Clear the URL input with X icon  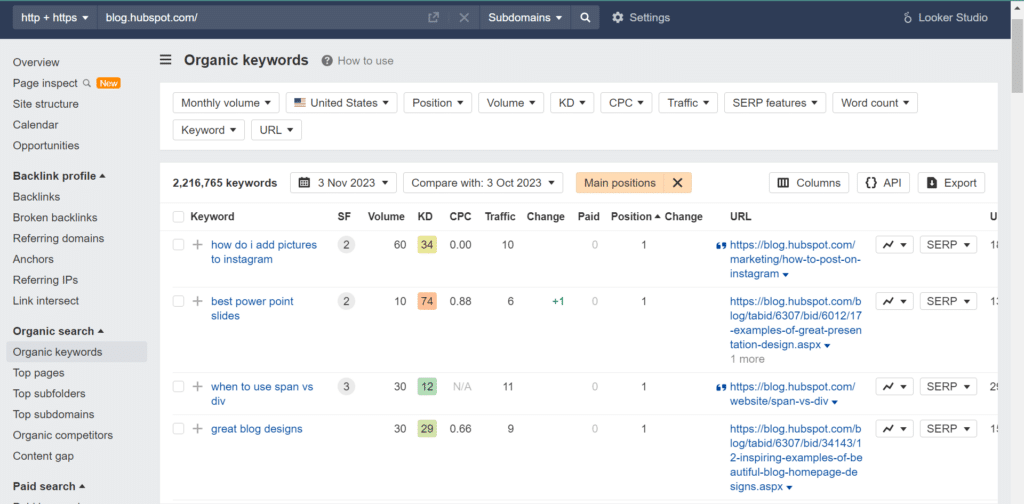464,18
